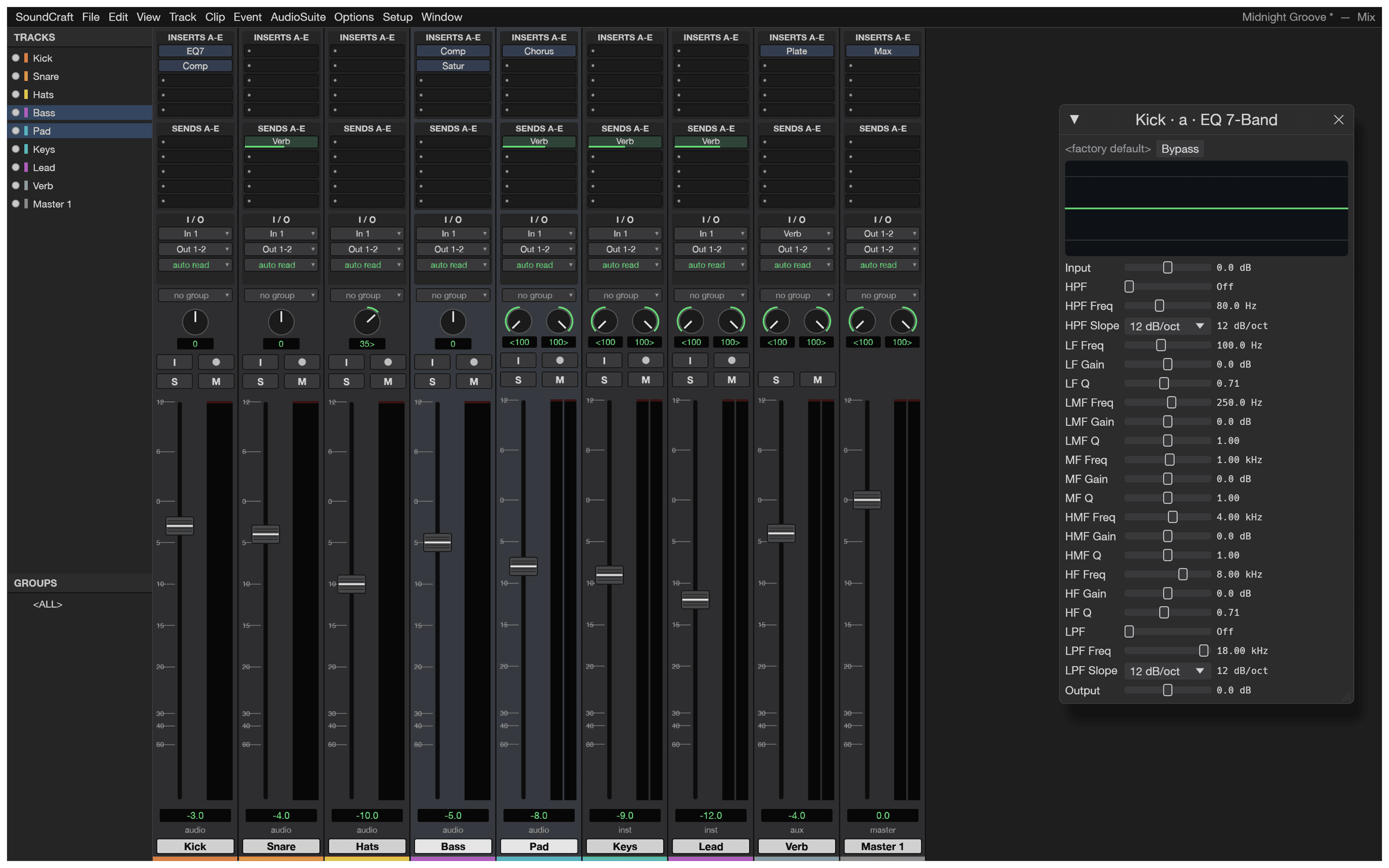This screenshot has height=868, width=1389.
Task: Record-arm the Kick track
Action: pos(216,362)
